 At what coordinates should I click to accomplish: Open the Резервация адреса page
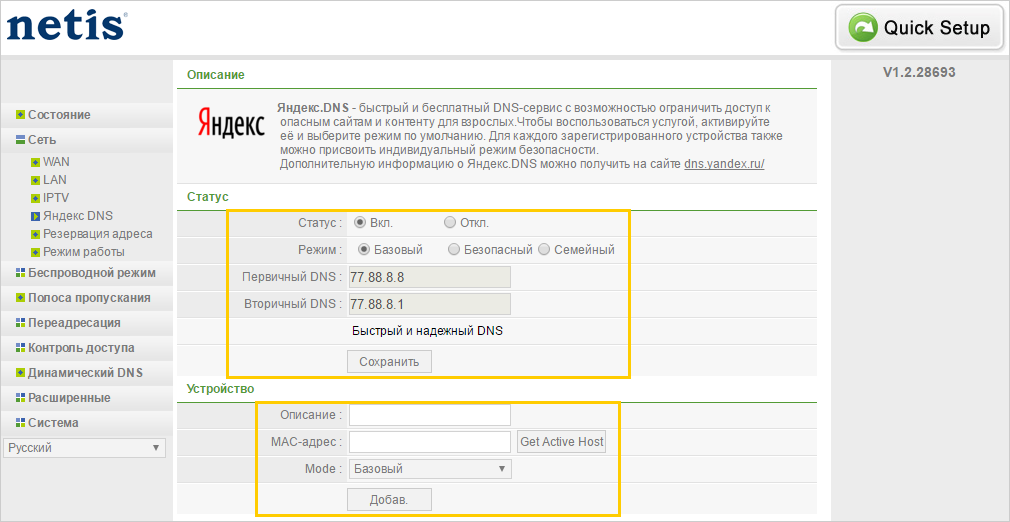(x=97, y=234)
